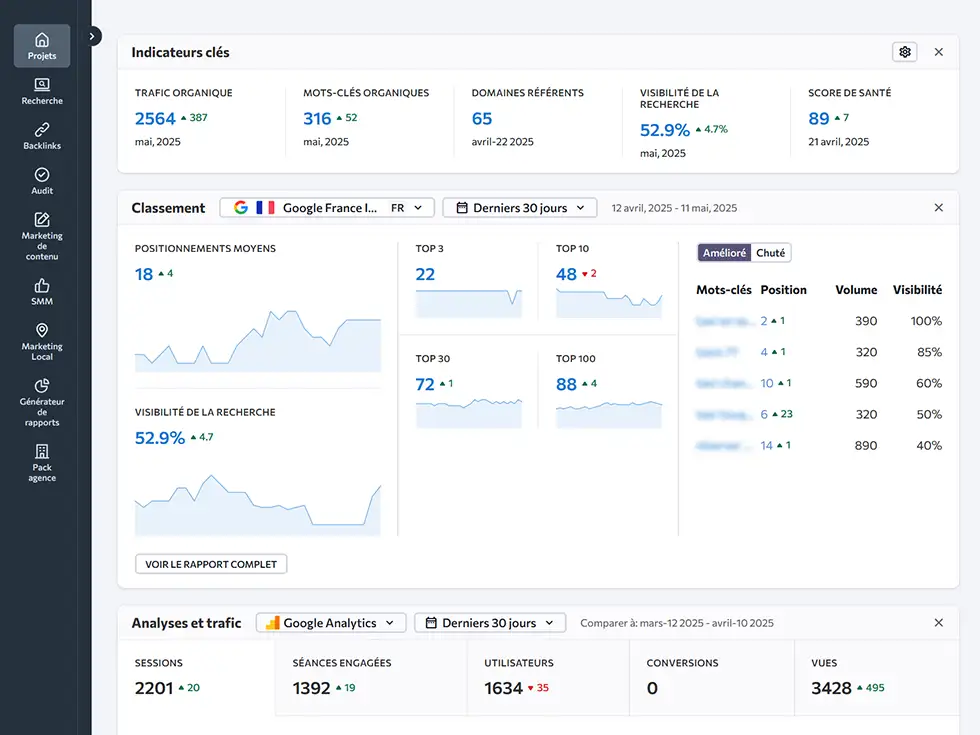
Task: Open Marketing de contenu section
Action: pos(42,236)
